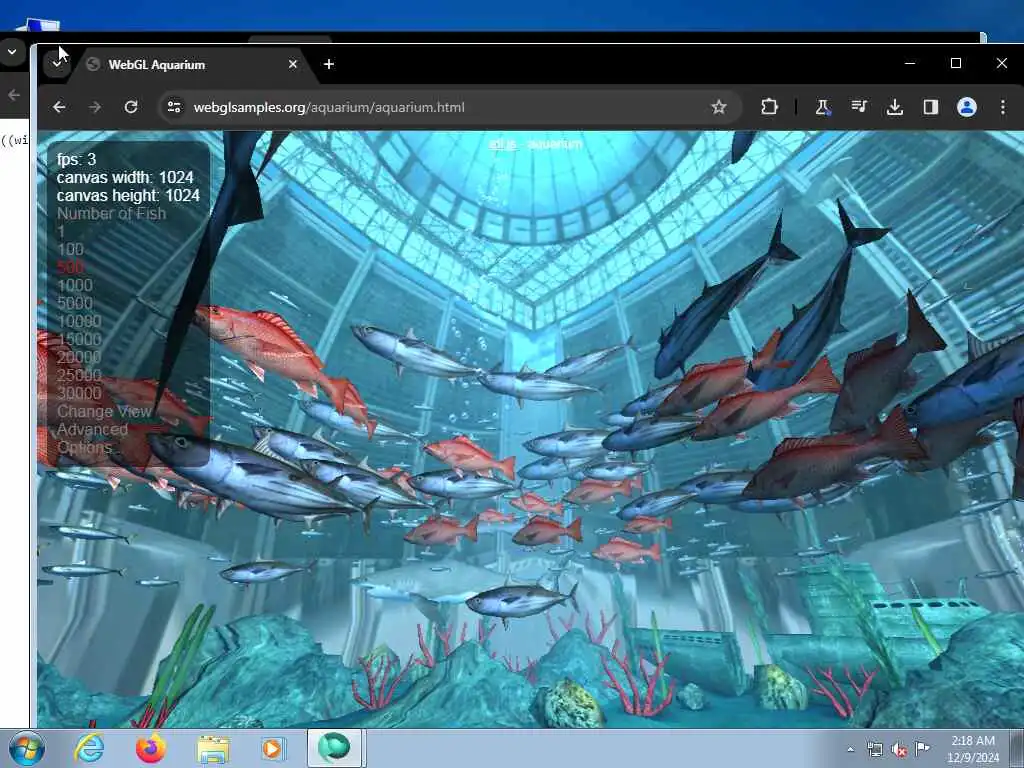Viewport: 1024px width, 768px height.
Task: Set number of fish to 1000
Action: pos(74,285)
